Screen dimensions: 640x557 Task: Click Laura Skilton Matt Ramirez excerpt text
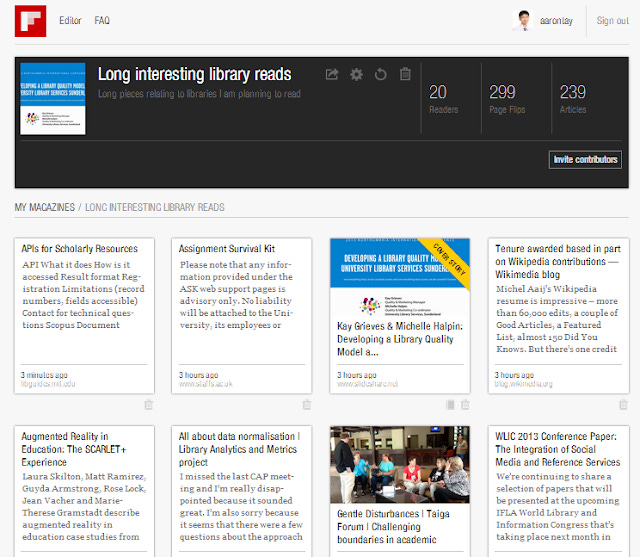pos(84,506)
